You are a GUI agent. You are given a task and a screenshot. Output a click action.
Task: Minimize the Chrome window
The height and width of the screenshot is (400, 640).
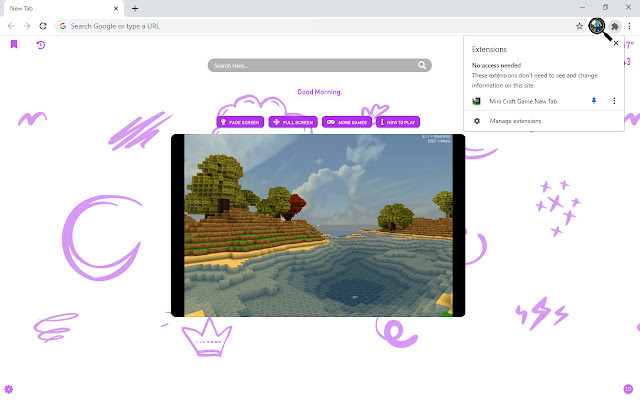(582, 7)
